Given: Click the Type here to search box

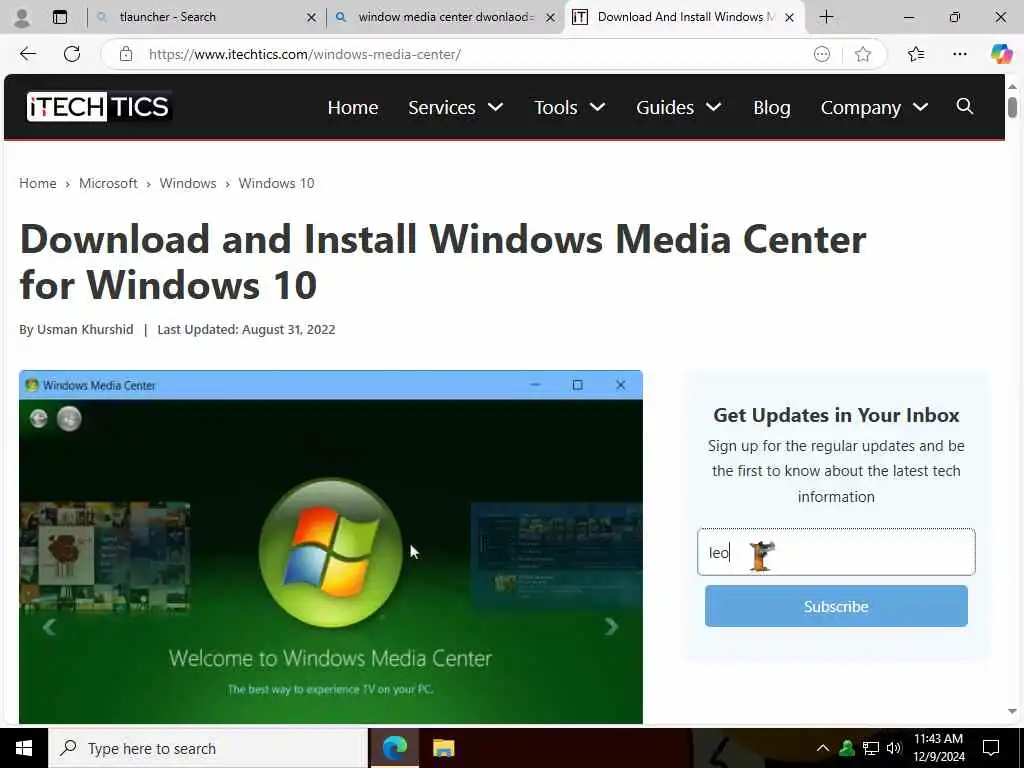Looking at the screenshot, I should (x=208, y=748).
